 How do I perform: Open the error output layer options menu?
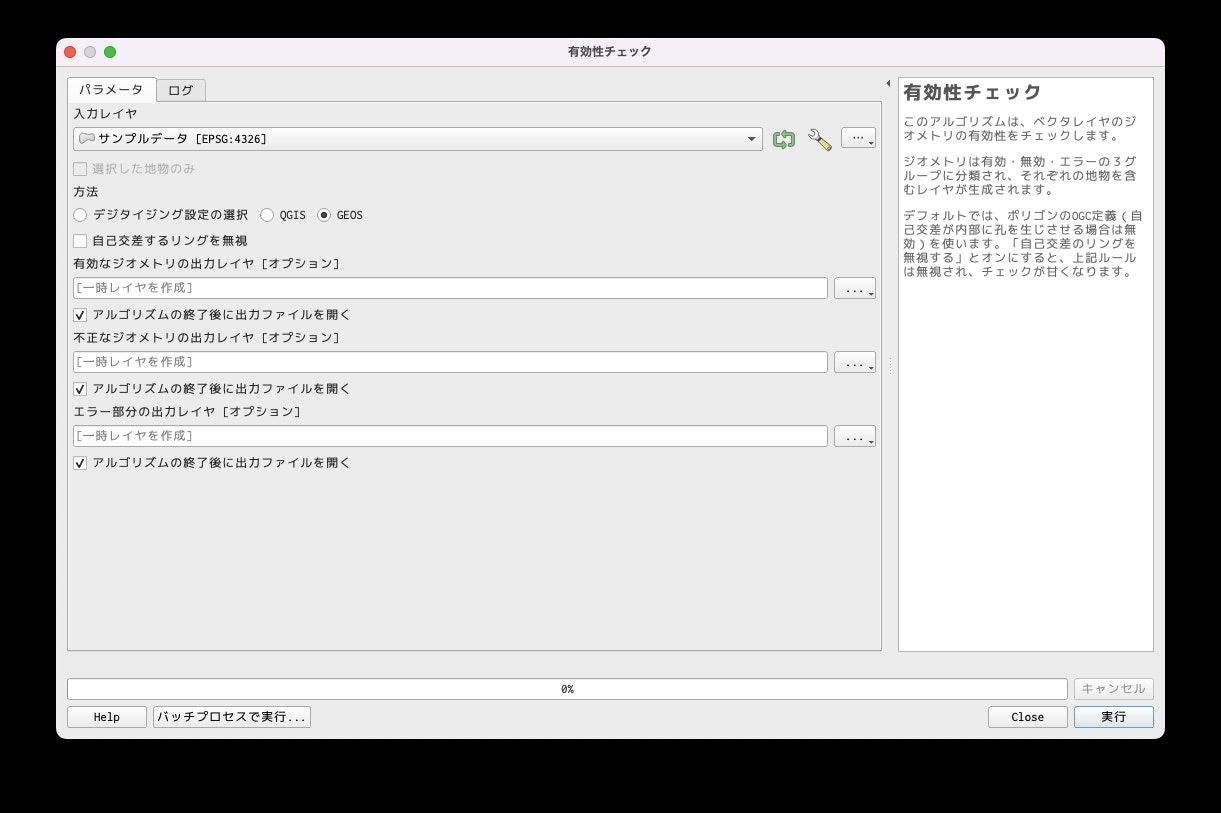855,437
